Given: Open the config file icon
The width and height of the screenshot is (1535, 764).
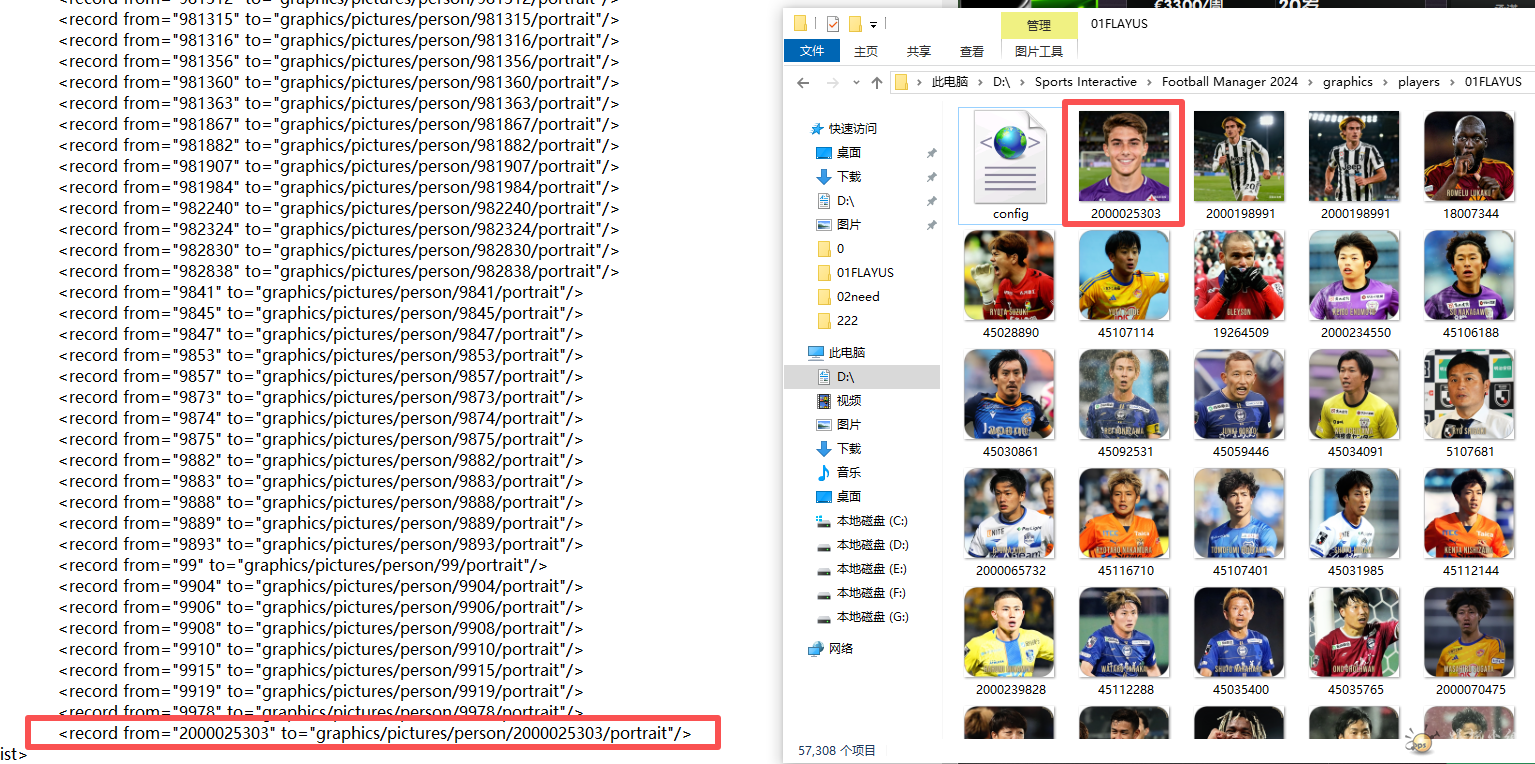Looking at the screenshot, I should pyautogui.click(x=1010, y=160).
